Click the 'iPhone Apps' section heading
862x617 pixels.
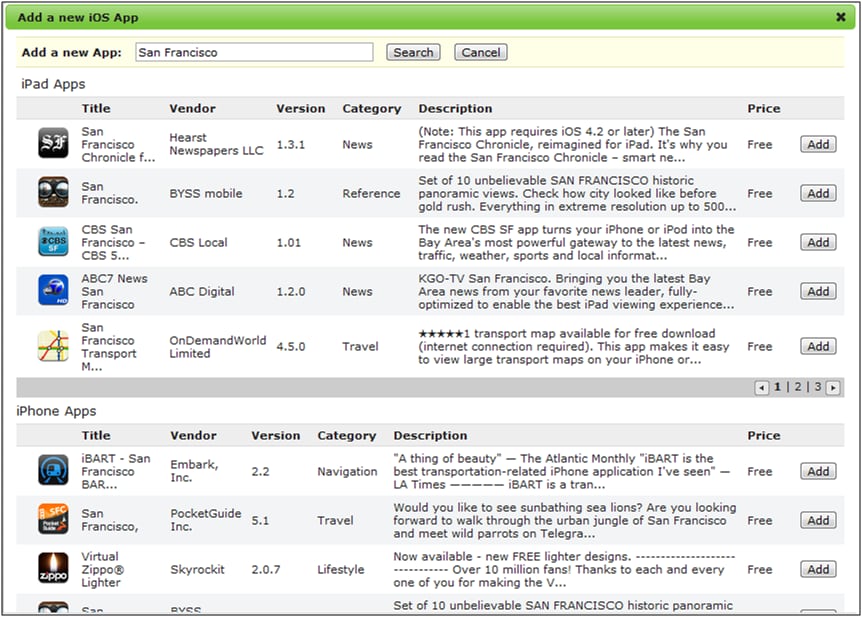56,411
